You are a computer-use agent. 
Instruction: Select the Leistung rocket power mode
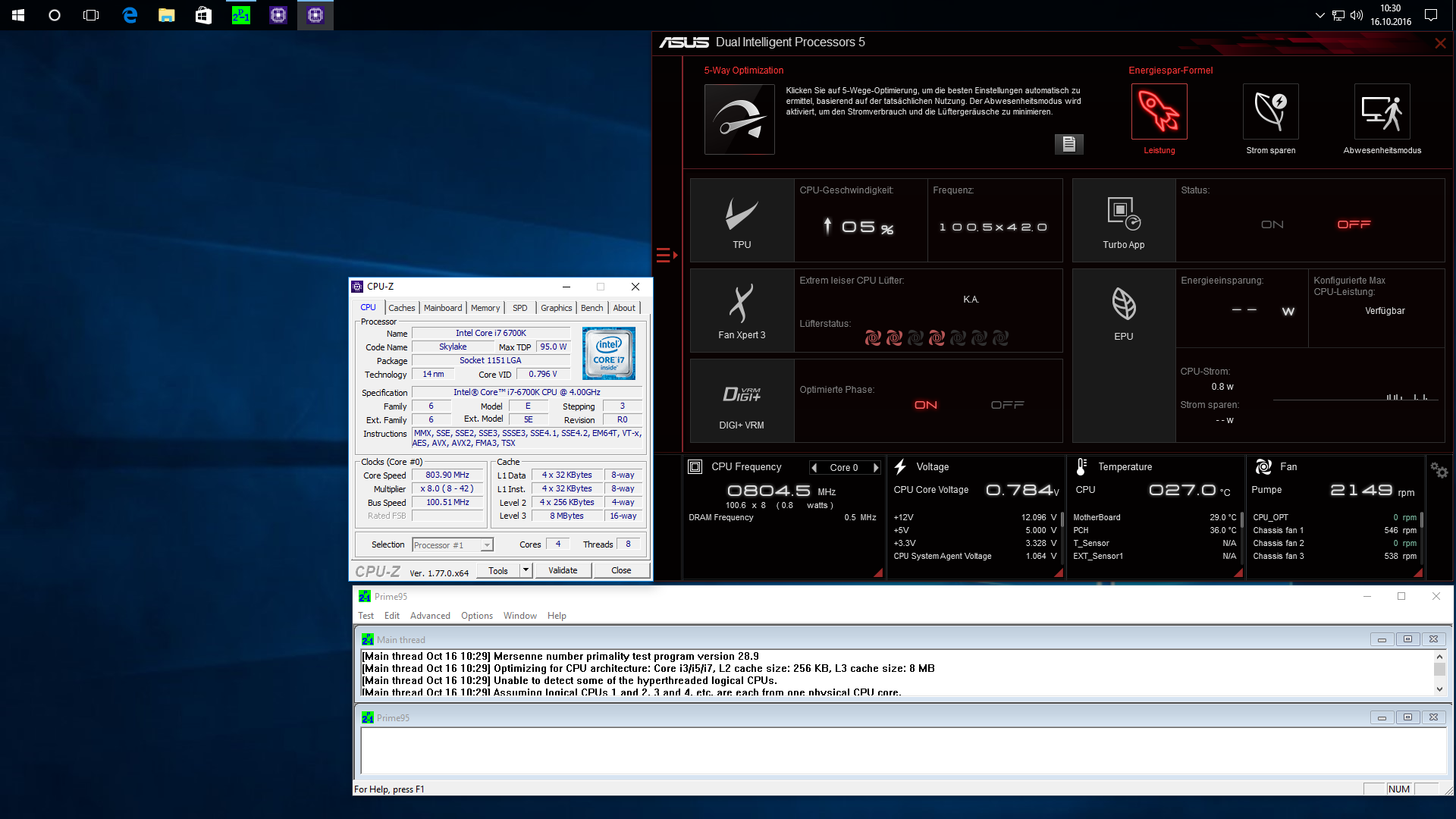click(x=1159, y=112)
